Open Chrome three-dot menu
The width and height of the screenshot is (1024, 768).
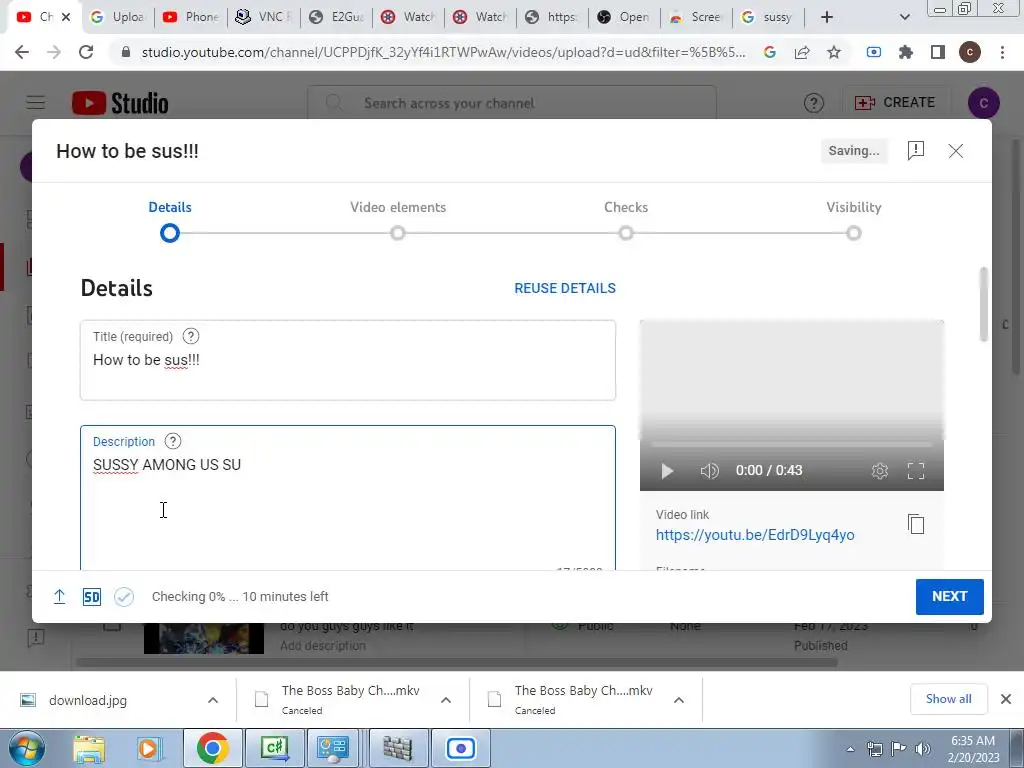tap(1002, 52)
